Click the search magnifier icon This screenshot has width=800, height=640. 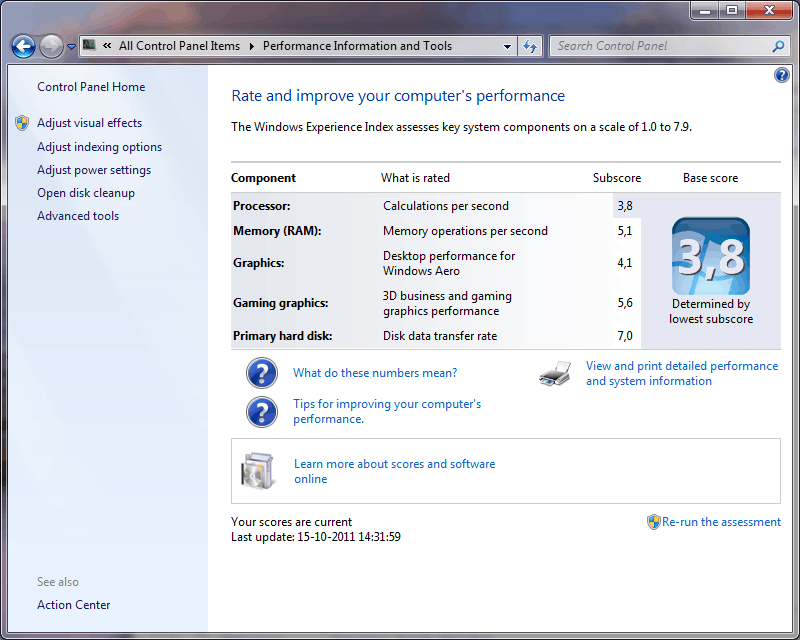(778, 46)
